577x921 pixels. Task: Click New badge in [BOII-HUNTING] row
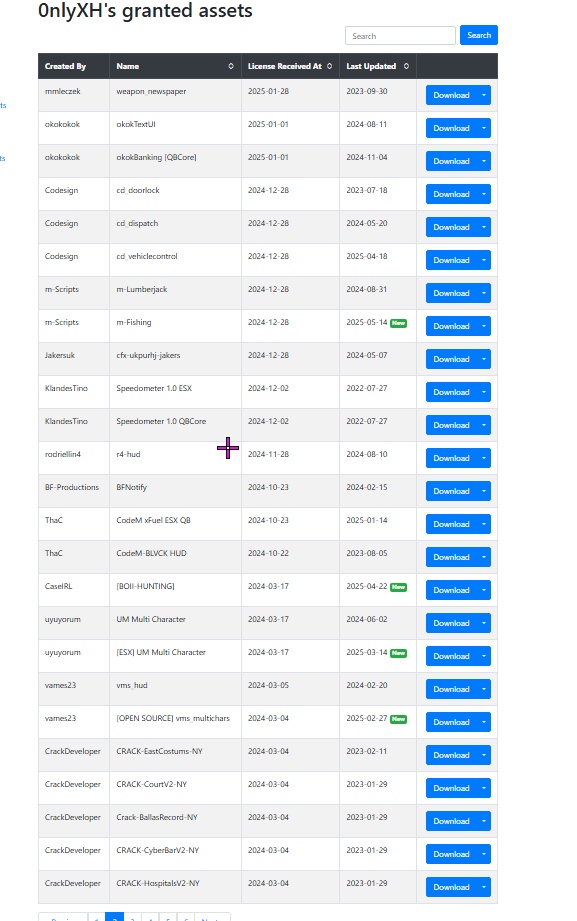(x=398, y=587)
